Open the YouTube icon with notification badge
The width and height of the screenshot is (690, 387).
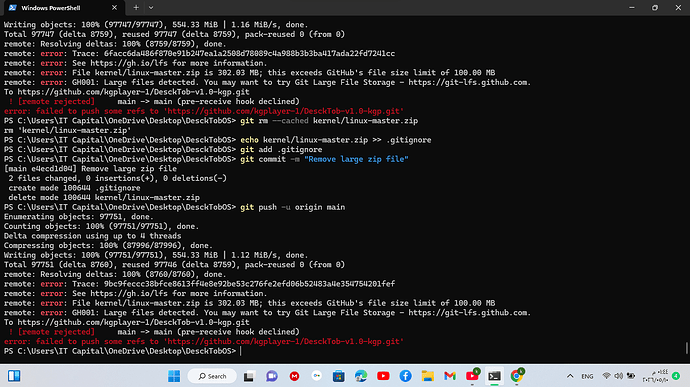pos(473,376)
